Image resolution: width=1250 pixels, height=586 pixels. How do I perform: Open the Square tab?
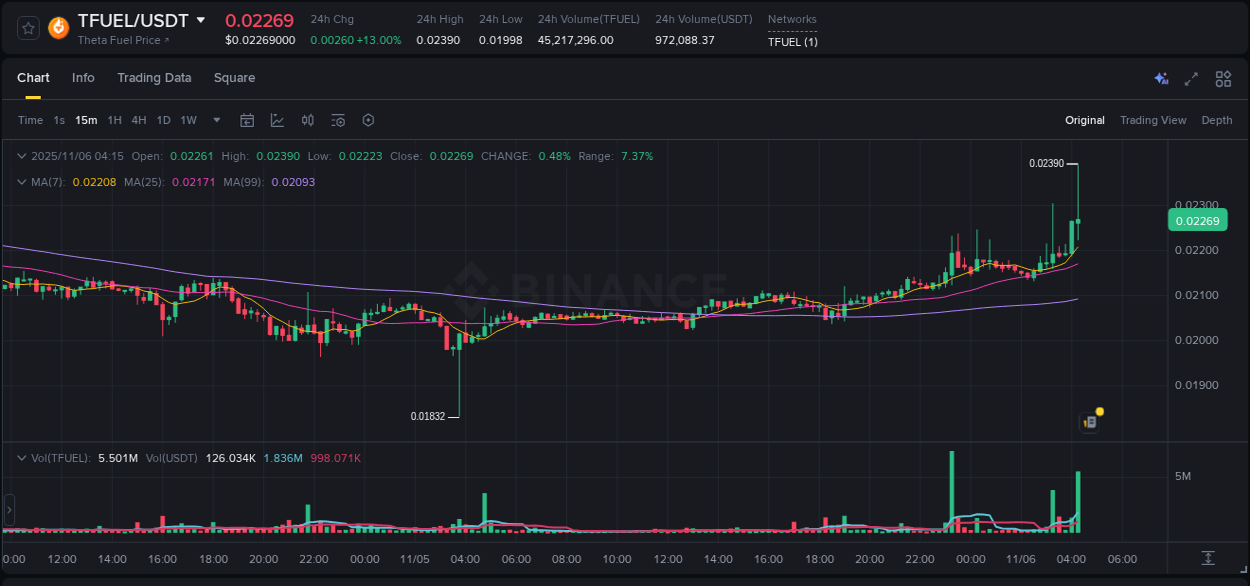[234, 78]
